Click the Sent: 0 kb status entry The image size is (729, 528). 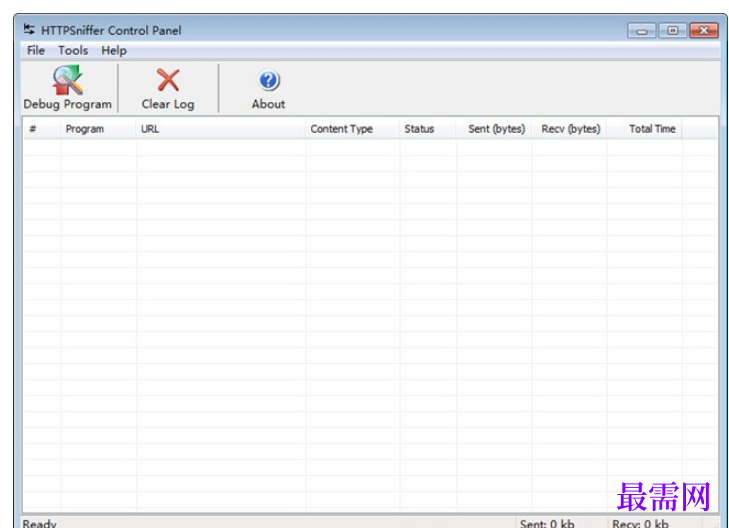click(547, 523)
